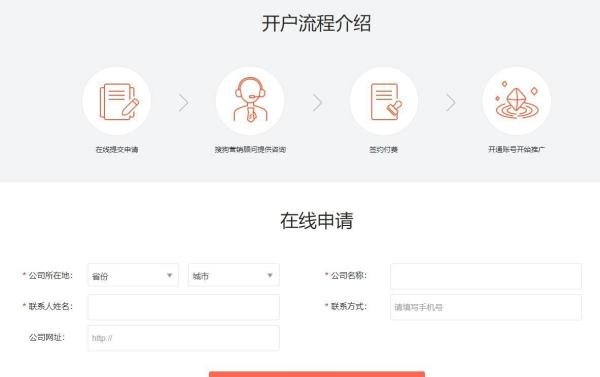
Task: Click the 开户流程介绍 heading
Action: pyautogui.click(x=316, y=23)
